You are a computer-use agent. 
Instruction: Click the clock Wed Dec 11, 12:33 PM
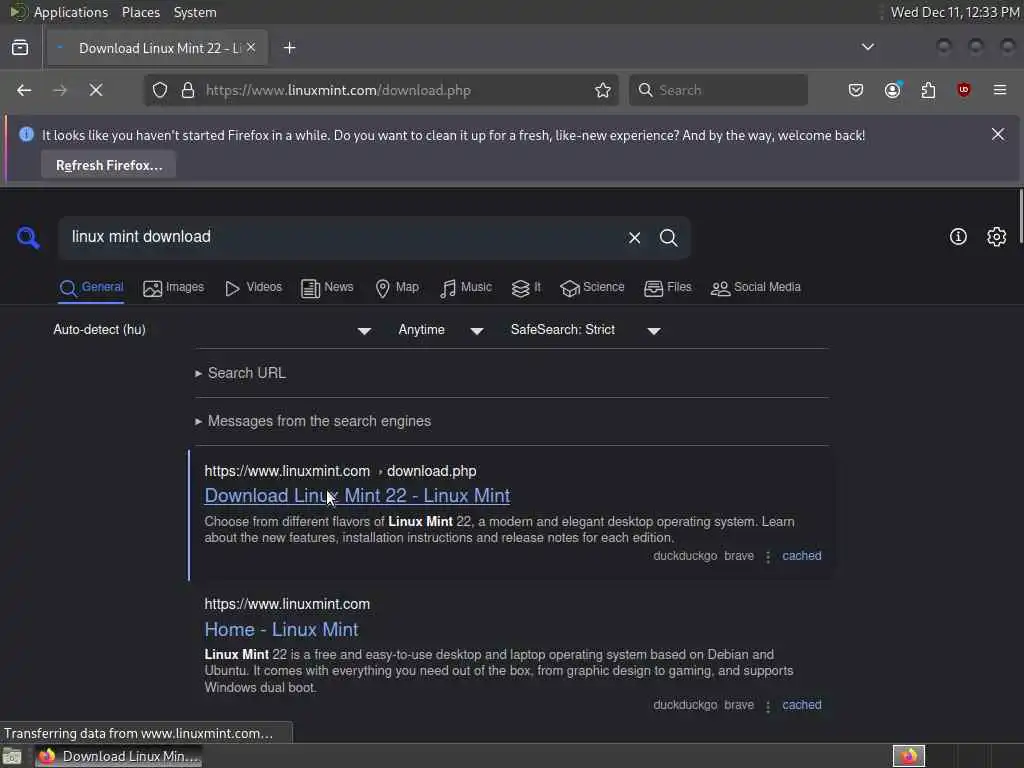pyautogui.click(x=955, y=12)
